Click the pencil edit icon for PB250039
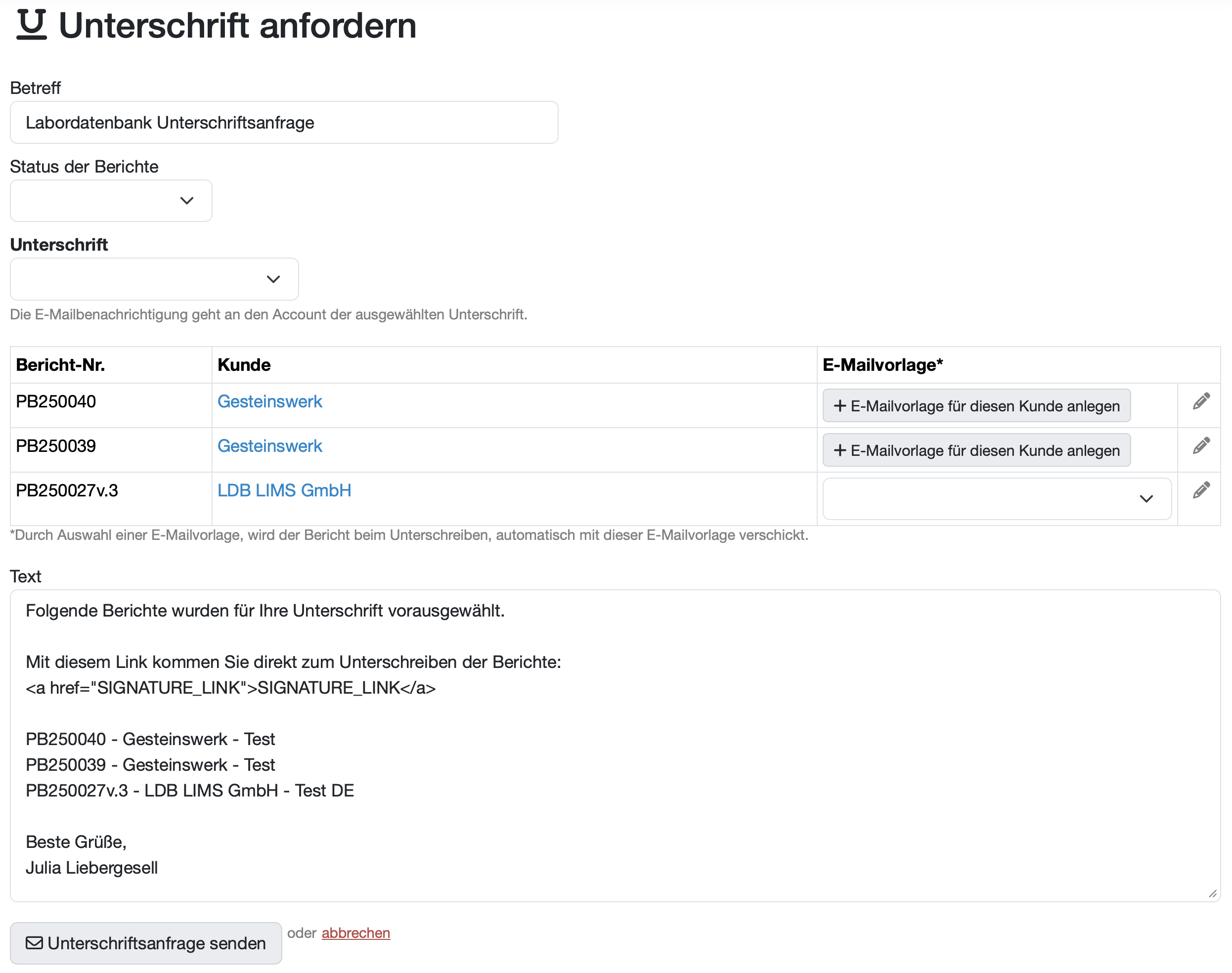 tap(1201, 446)
